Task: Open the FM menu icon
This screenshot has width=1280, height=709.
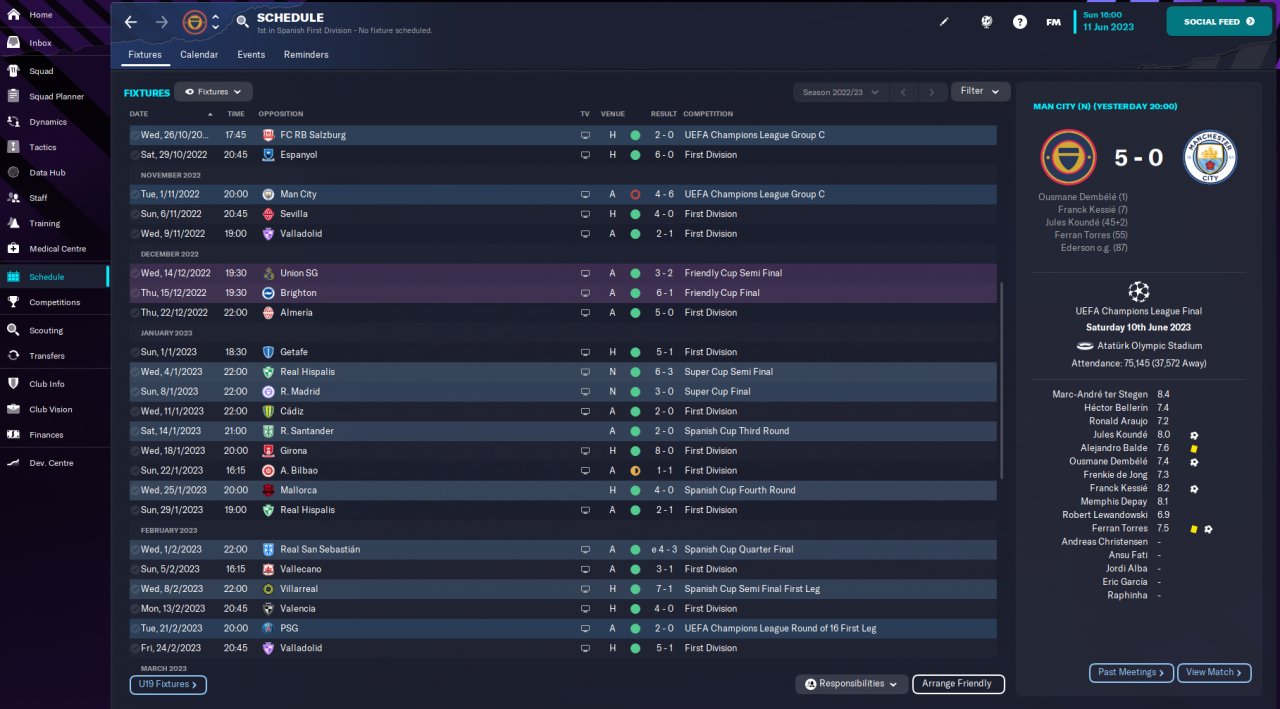Action: [1053, 21]
